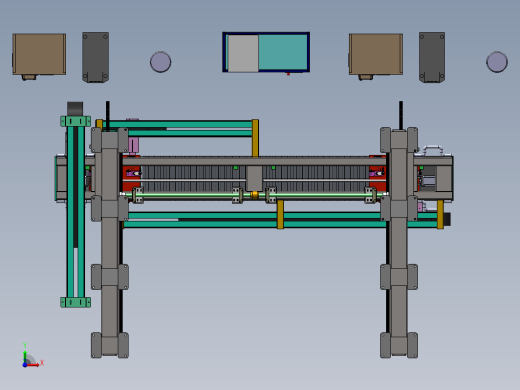The width and height of the screenshot is (520, 390).
Task: Select the vertical green rail on the left
Action: (75, 212)
